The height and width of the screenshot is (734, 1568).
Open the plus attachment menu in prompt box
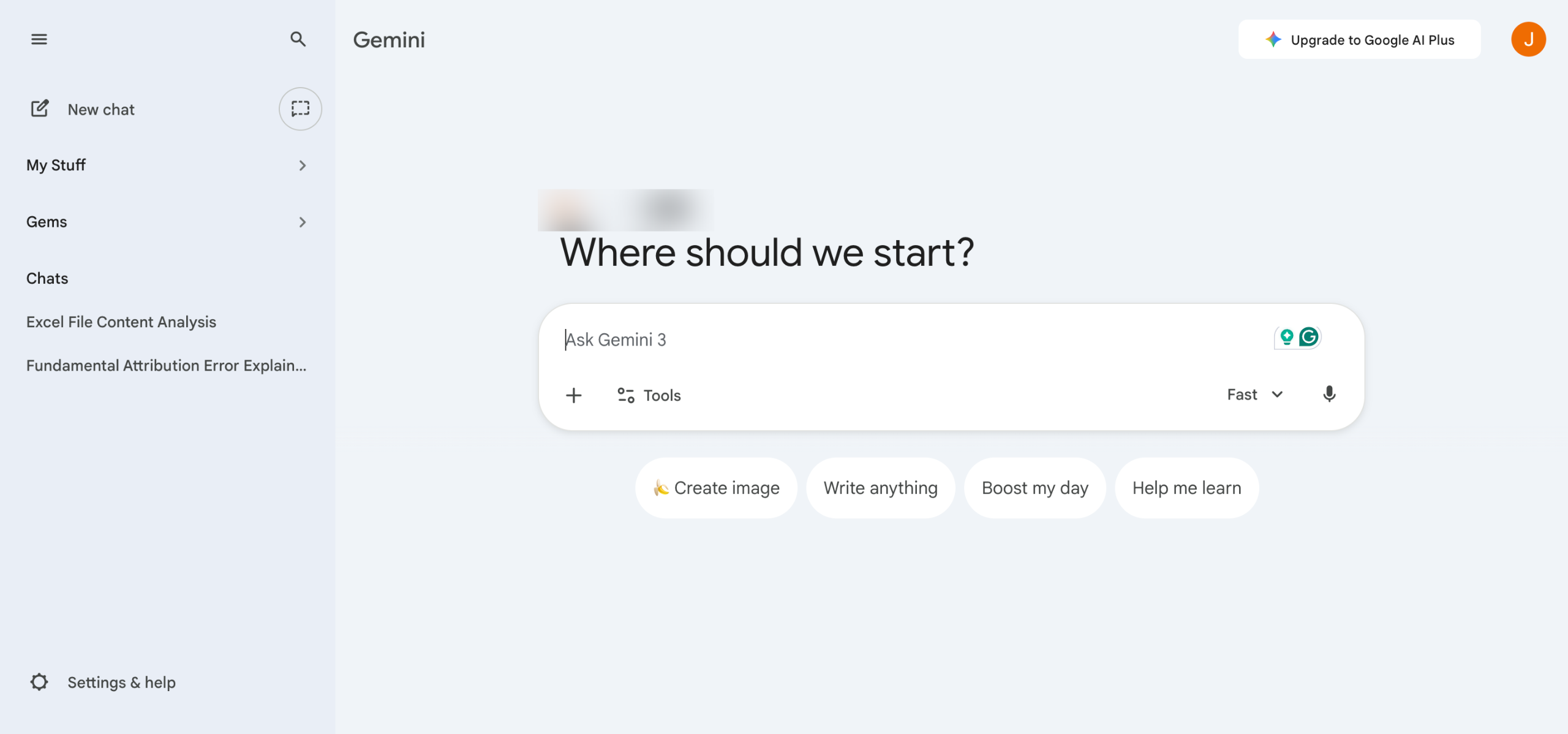tap(573, 395)
